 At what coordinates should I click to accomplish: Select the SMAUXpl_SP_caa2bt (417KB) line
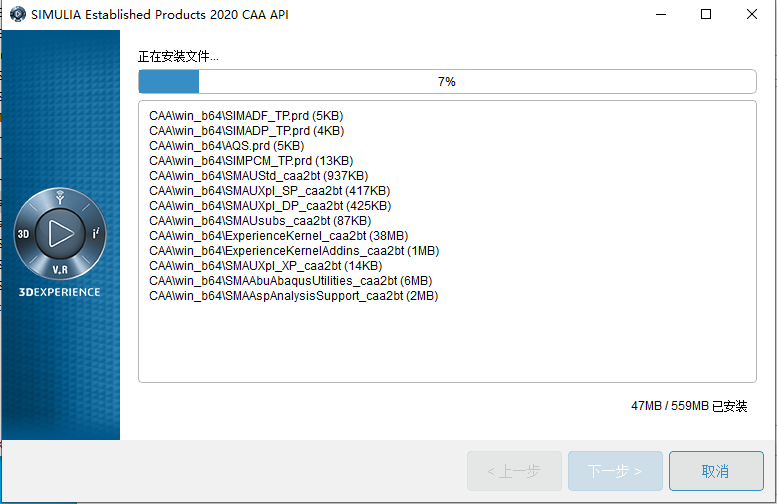coord(269,191)
